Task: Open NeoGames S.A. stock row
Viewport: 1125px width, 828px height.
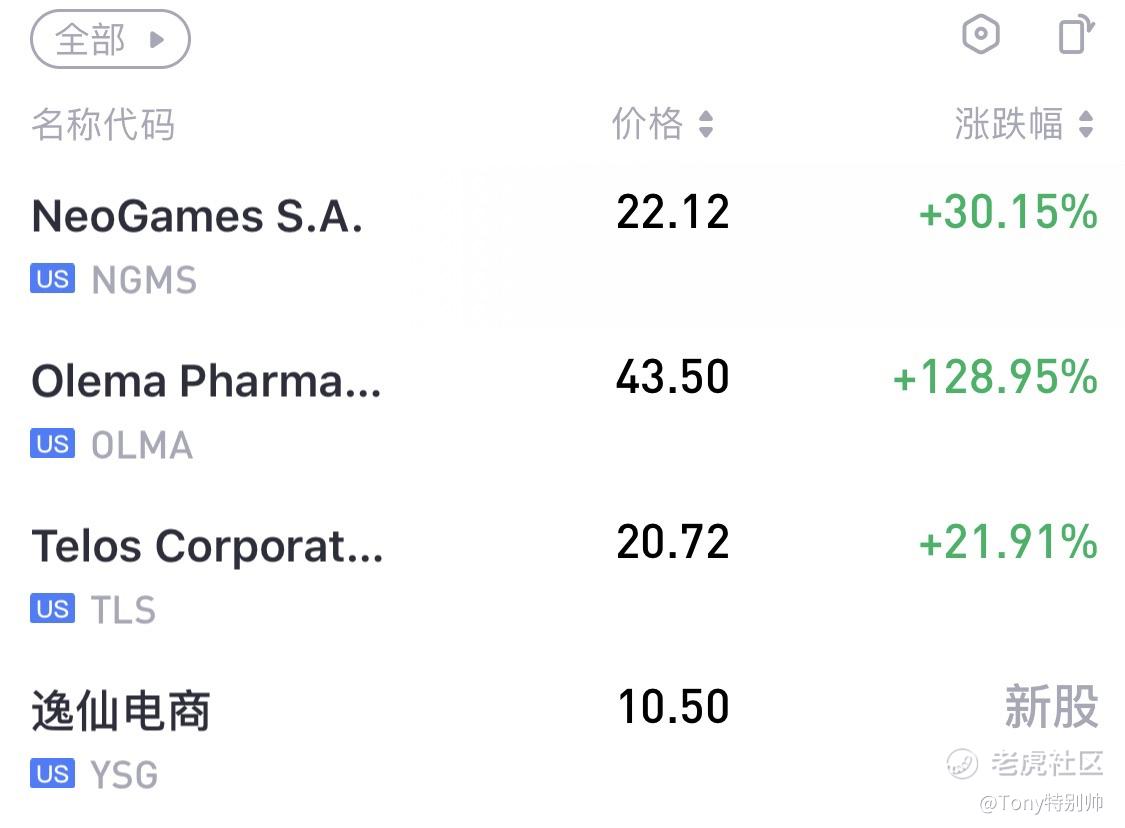Action: [562, 244]
